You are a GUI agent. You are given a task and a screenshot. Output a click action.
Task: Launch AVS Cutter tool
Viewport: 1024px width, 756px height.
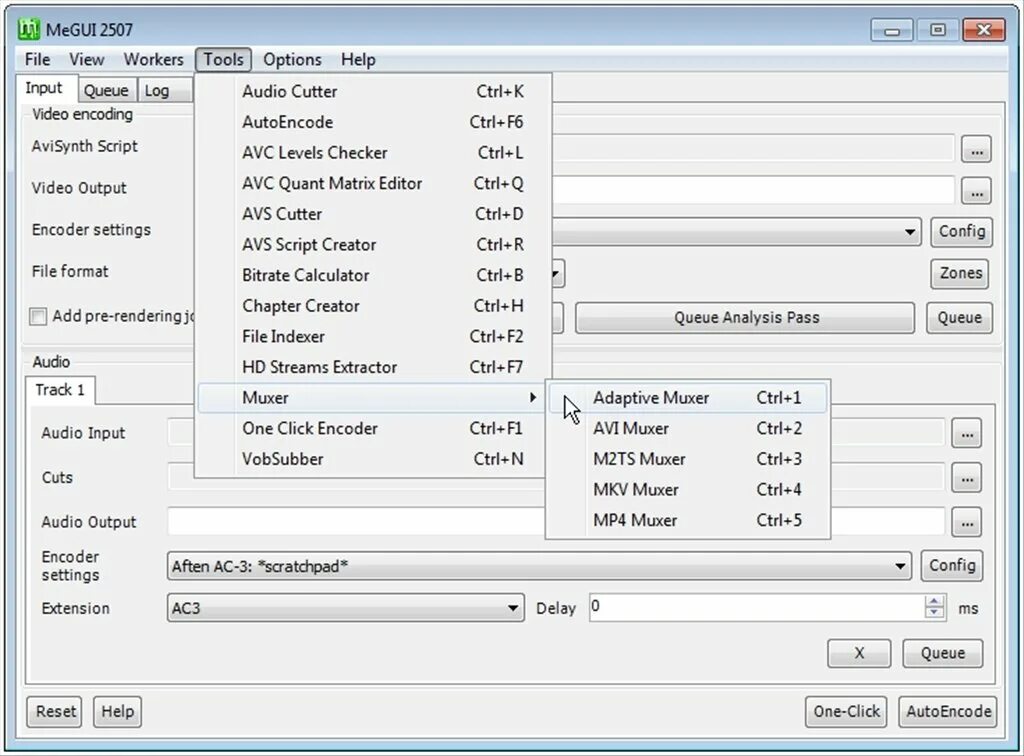[x=374, y=214]
